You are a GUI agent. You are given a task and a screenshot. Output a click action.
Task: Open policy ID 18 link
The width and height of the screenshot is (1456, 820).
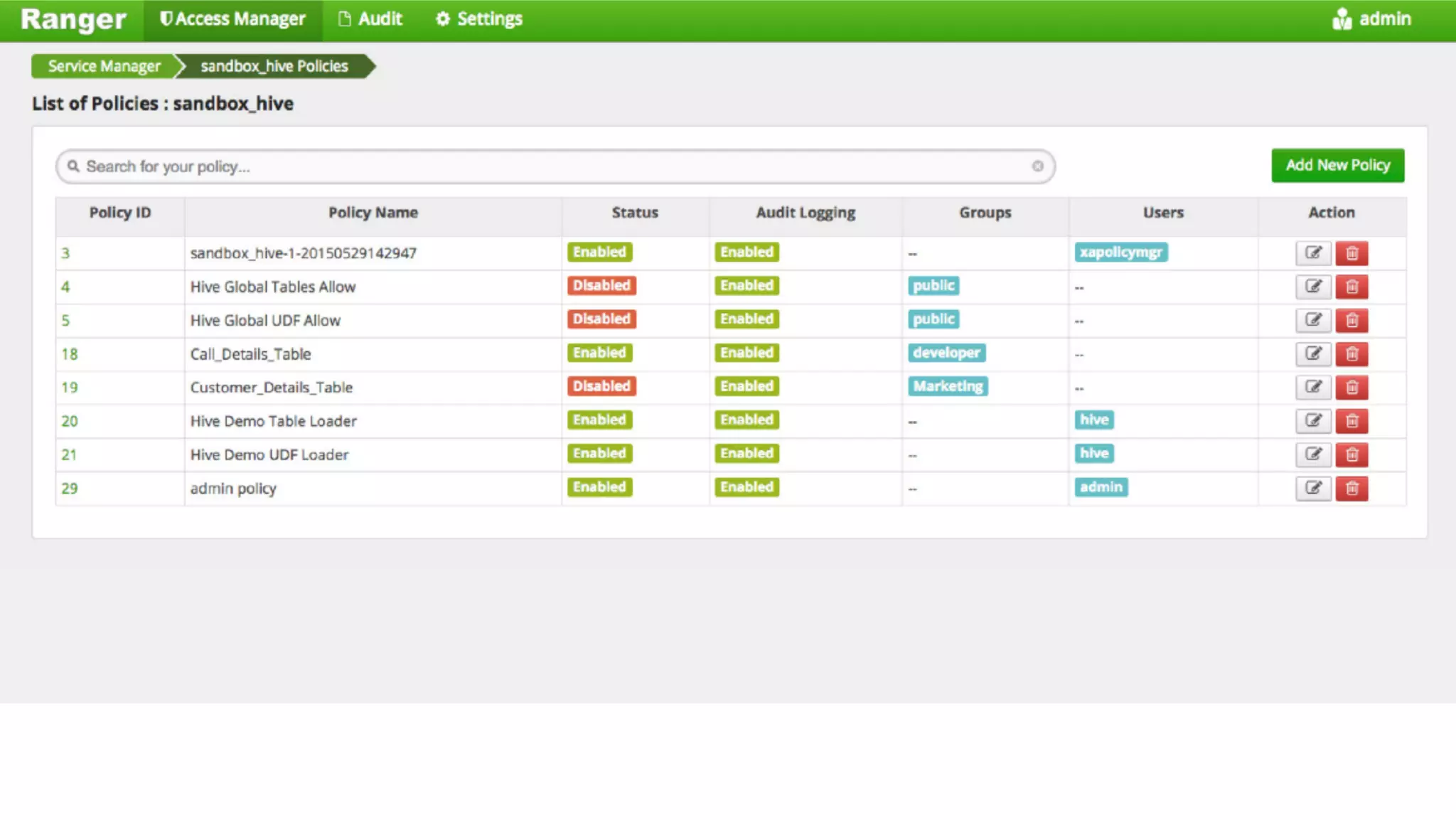(x=69, y=353)
